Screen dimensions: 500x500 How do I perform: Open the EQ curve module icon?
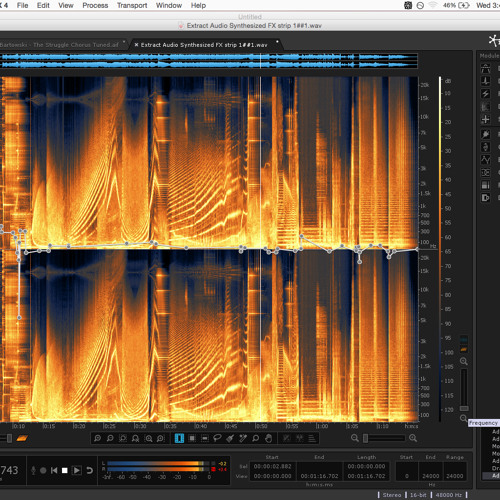pos(486,160)
